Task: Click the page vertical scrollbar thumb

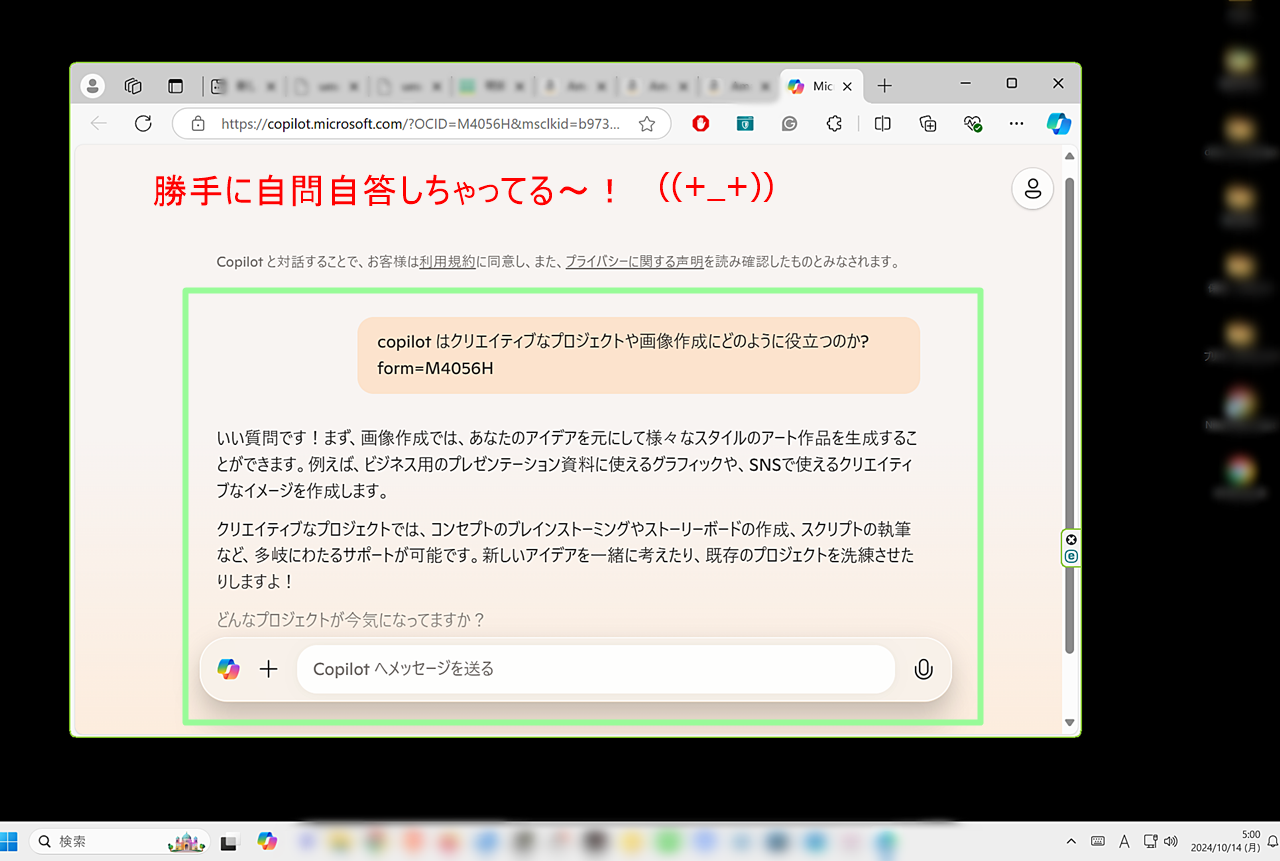Action: (1069, 415)
